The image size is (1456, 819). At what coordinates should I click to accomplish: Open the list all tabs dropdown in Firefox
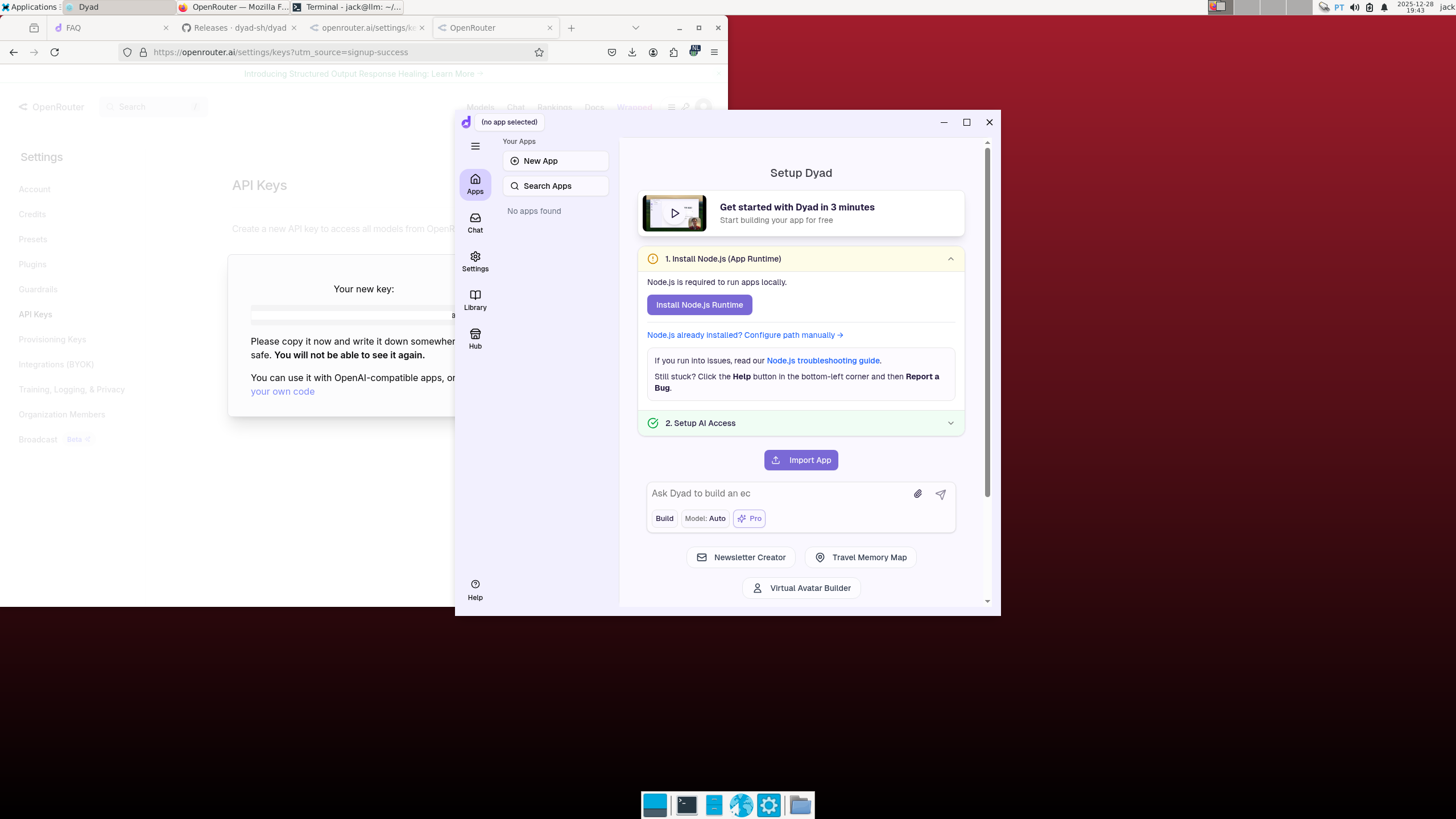pos(636,28)
